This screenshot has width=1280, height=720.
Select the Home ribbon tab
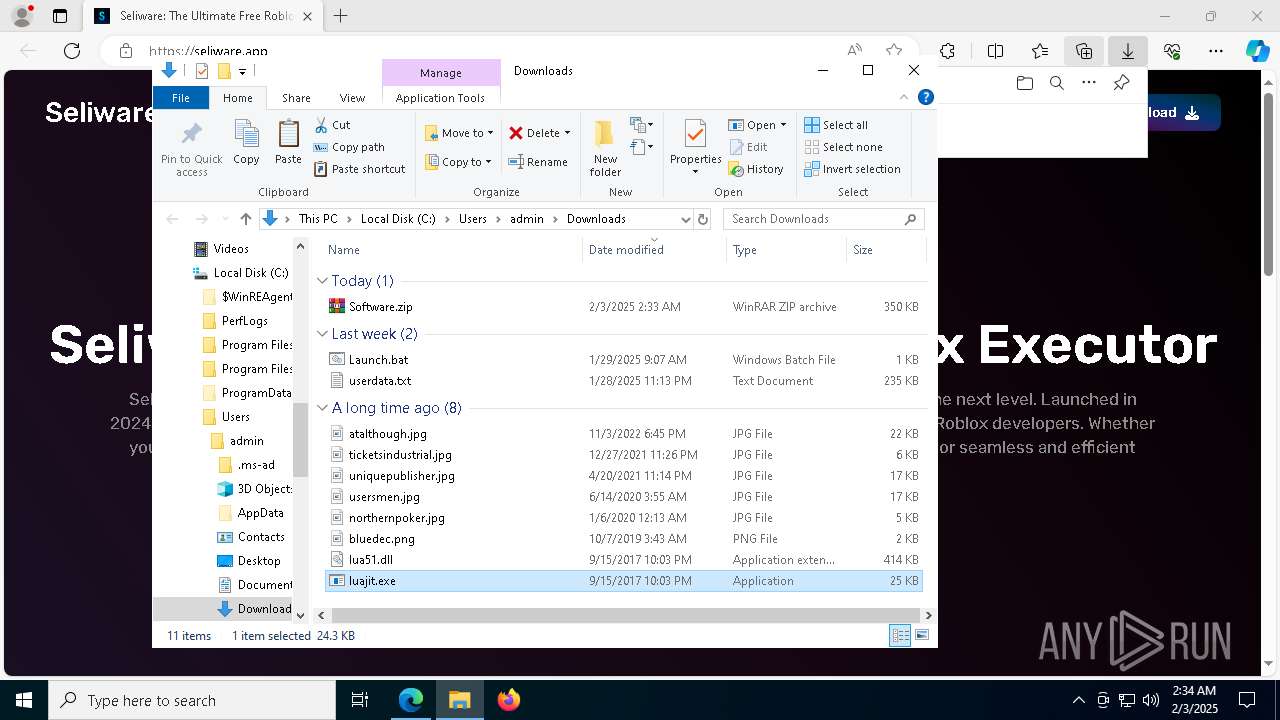click(238, 98)
